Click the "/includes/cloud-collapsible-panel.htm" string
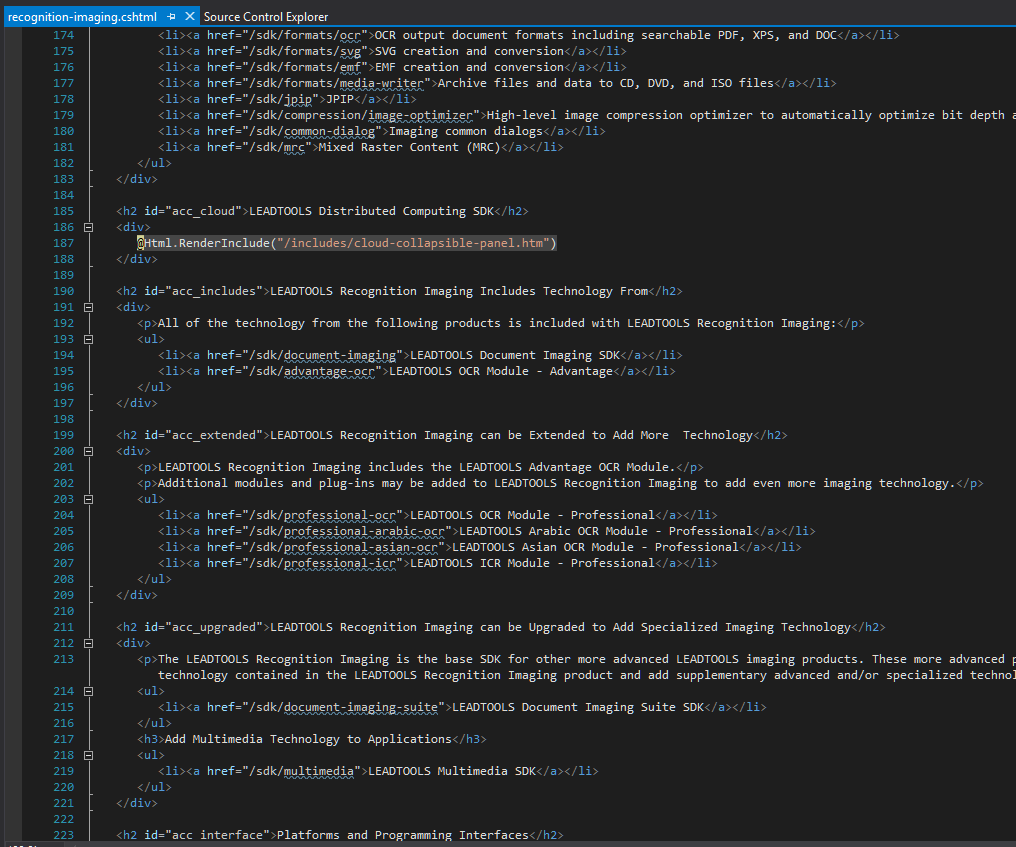Viewport: 1016px width, 847px height. (413, 243)
